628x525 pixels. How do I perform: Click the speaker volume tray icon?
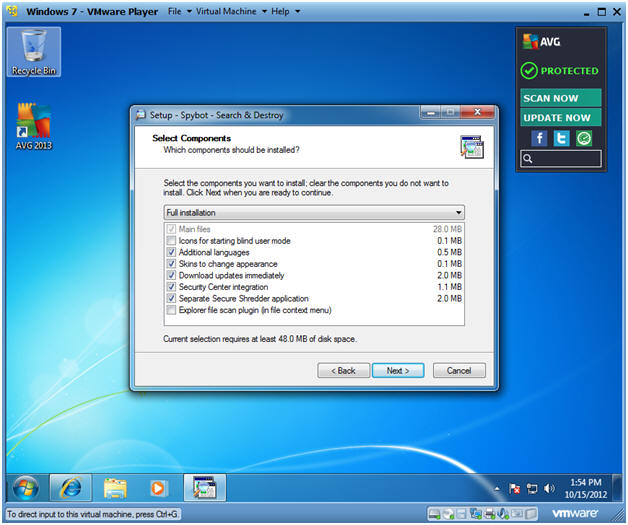tap(549, 489)
